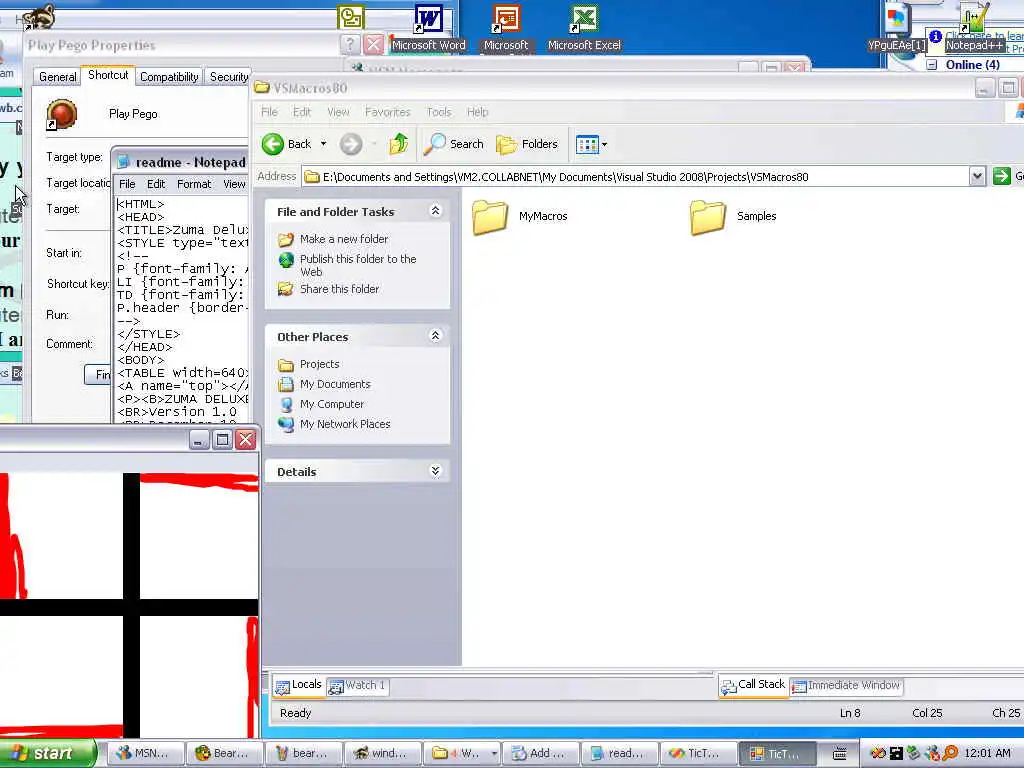
Task: Open Explorer Edit menu
Action: [302, 112]
